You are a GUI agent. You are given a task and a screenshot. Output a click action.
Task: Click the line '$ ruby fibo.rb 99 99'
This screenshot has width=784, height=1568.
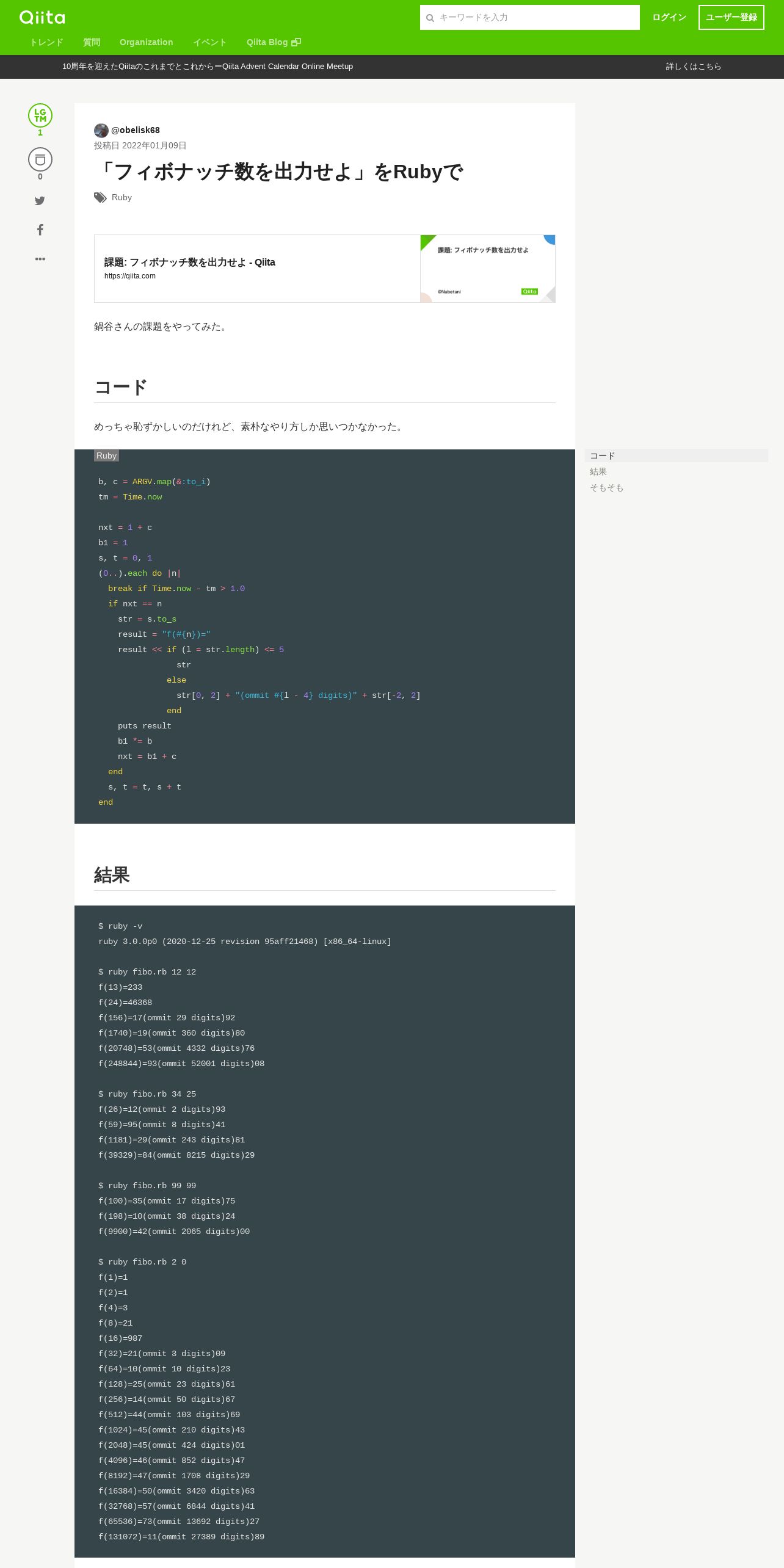147,1186
